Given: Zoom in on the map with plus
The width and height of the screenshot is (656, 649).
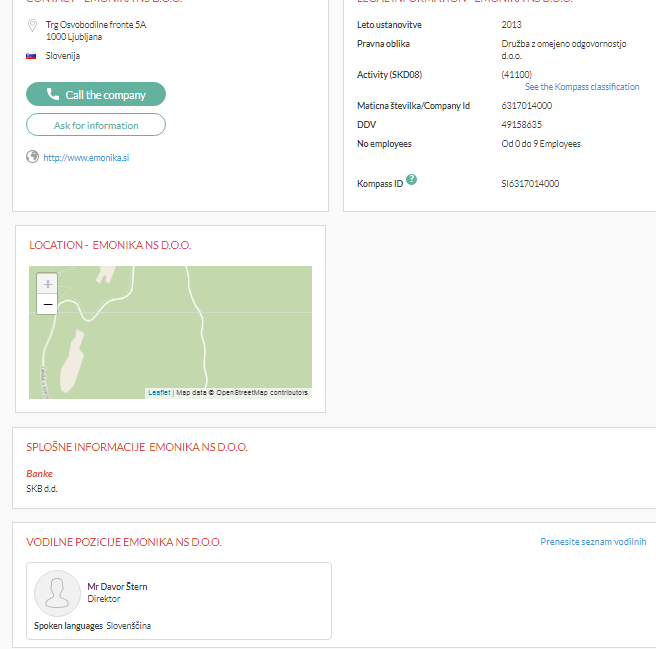Looking at the screenshot, I should coord(47,284).
